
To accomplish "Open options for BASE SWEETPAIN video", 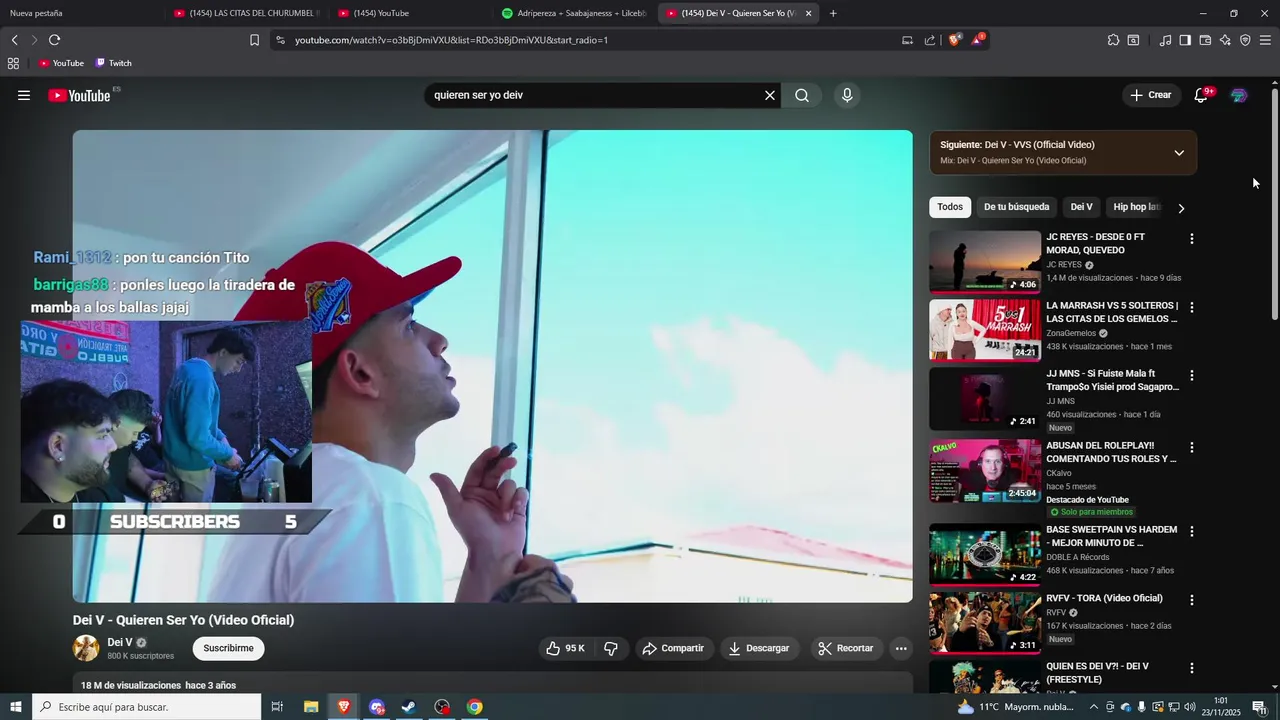I will (1191, 531).
